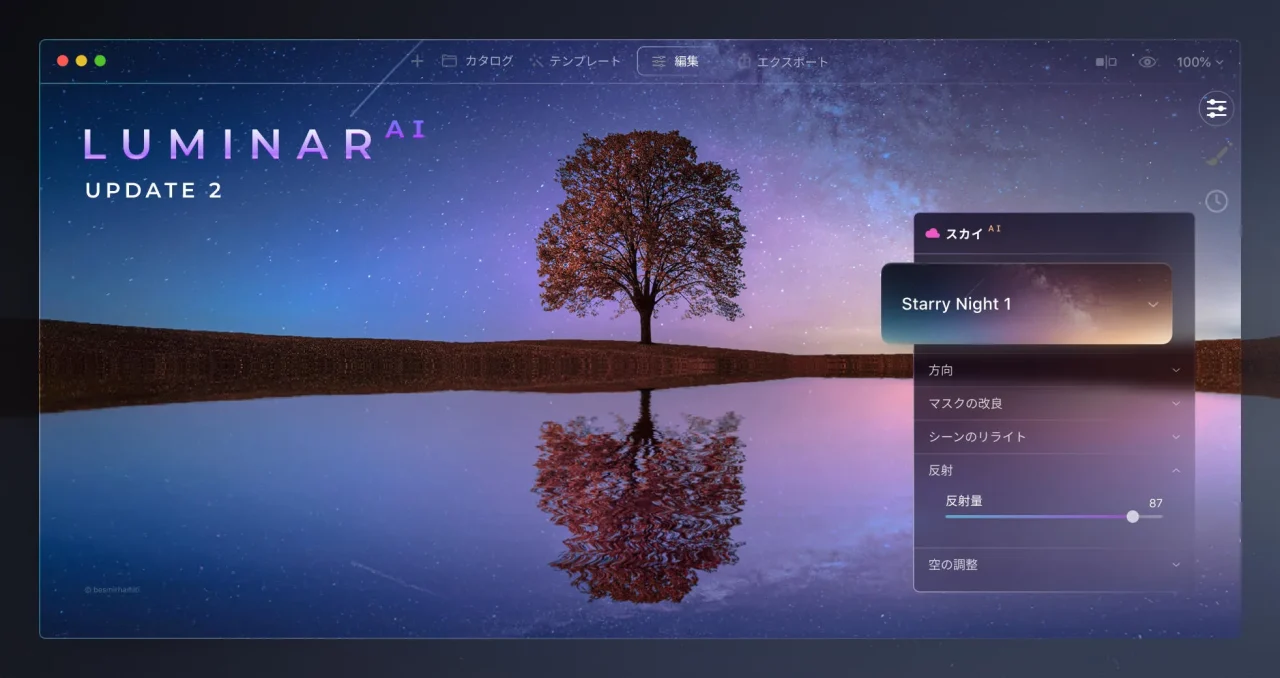Image resolution: width=1280 pixels, height=678 pixels.
Task: Click the edit tools sliders icon in sidebar
Action: 1216,108
